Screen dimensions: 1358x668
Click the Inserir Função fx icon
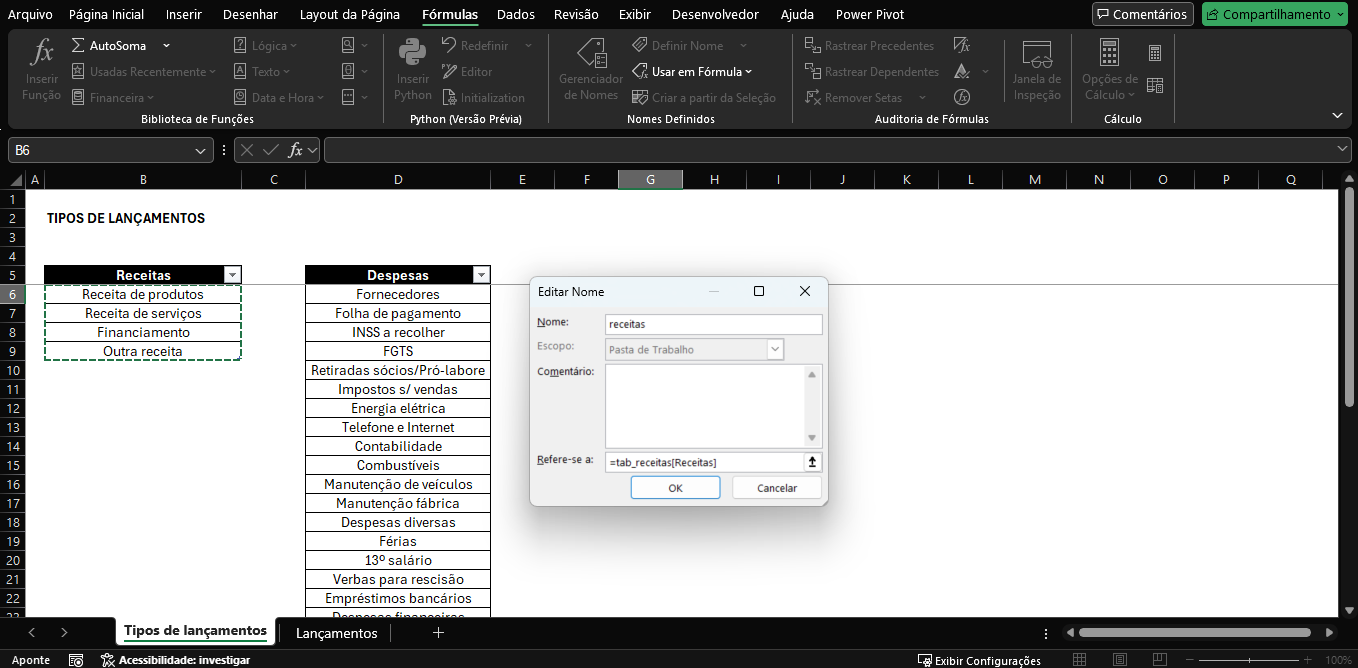[42, 52]
